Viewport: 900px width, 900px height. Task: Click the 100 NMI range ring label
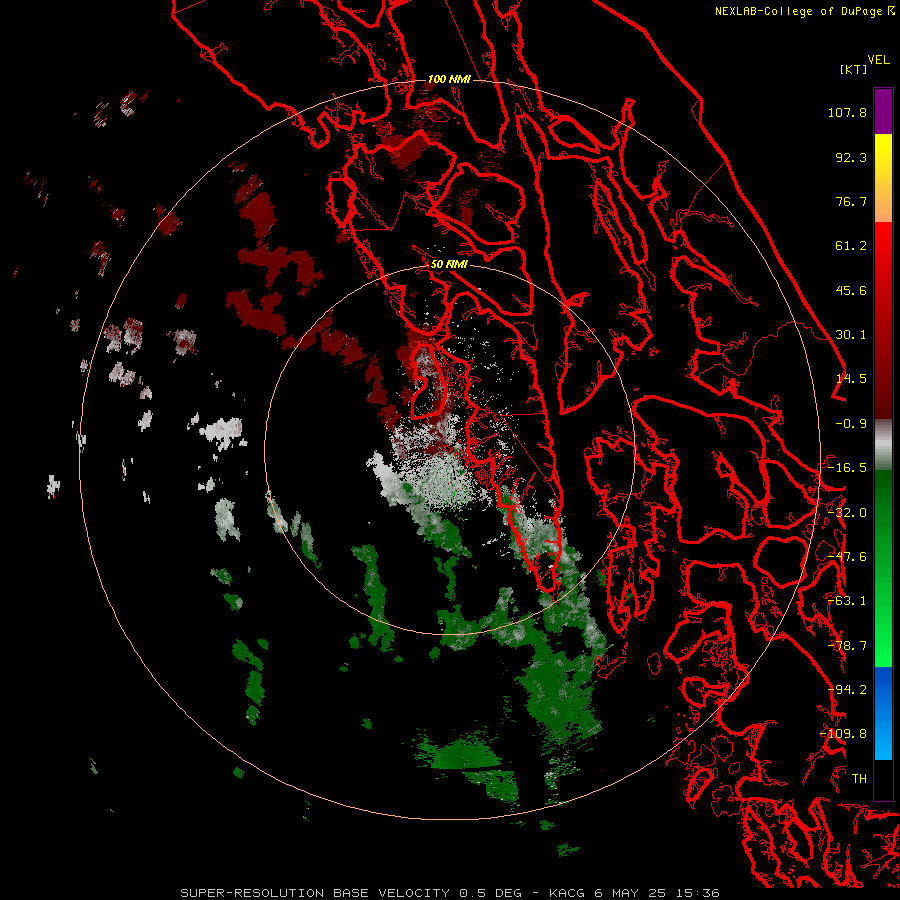pyautogui.click(x=449, y=79)
